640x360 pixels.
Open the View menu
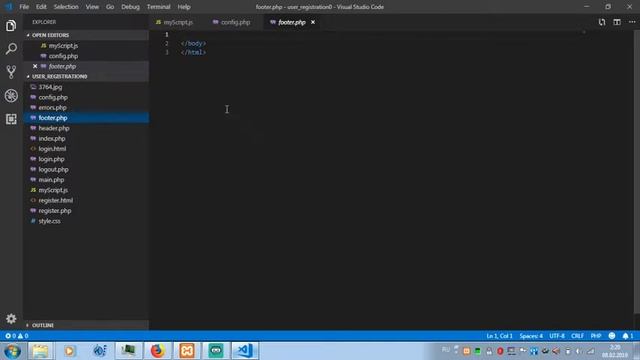92,7
